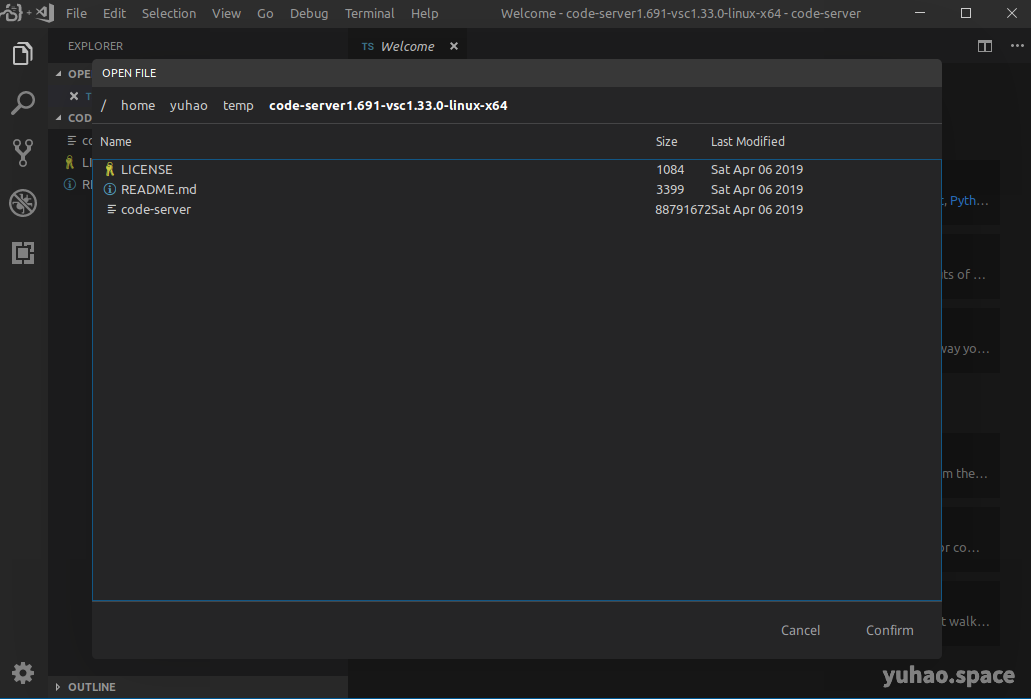Click the split editor icon

pos(984,46)
